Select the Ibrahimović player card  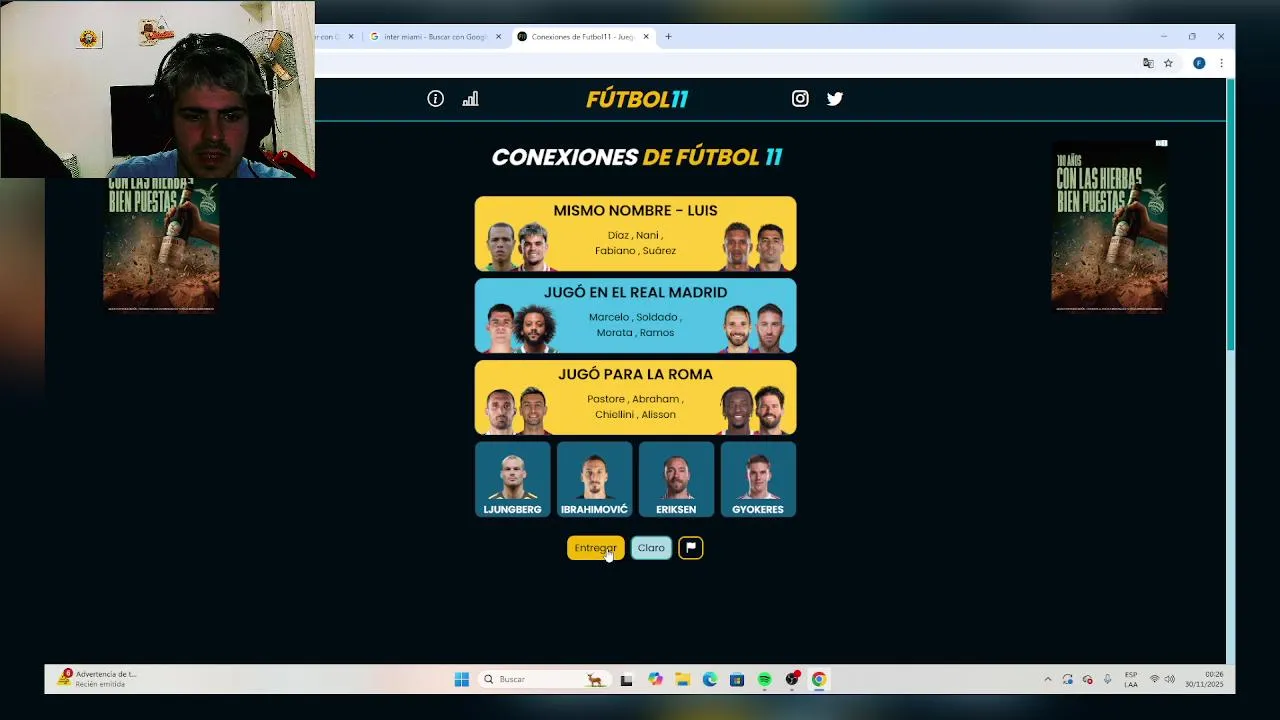[594, 479]
